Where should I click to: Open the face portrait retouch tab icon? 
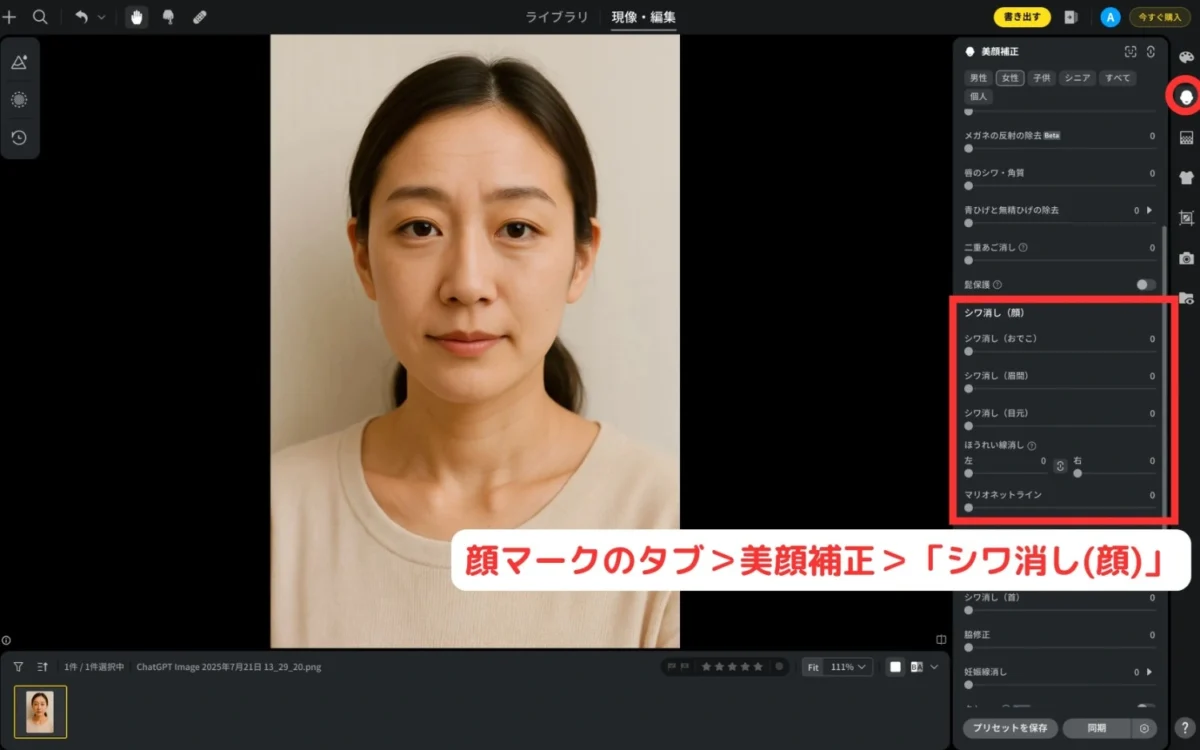pos(1186,97)
